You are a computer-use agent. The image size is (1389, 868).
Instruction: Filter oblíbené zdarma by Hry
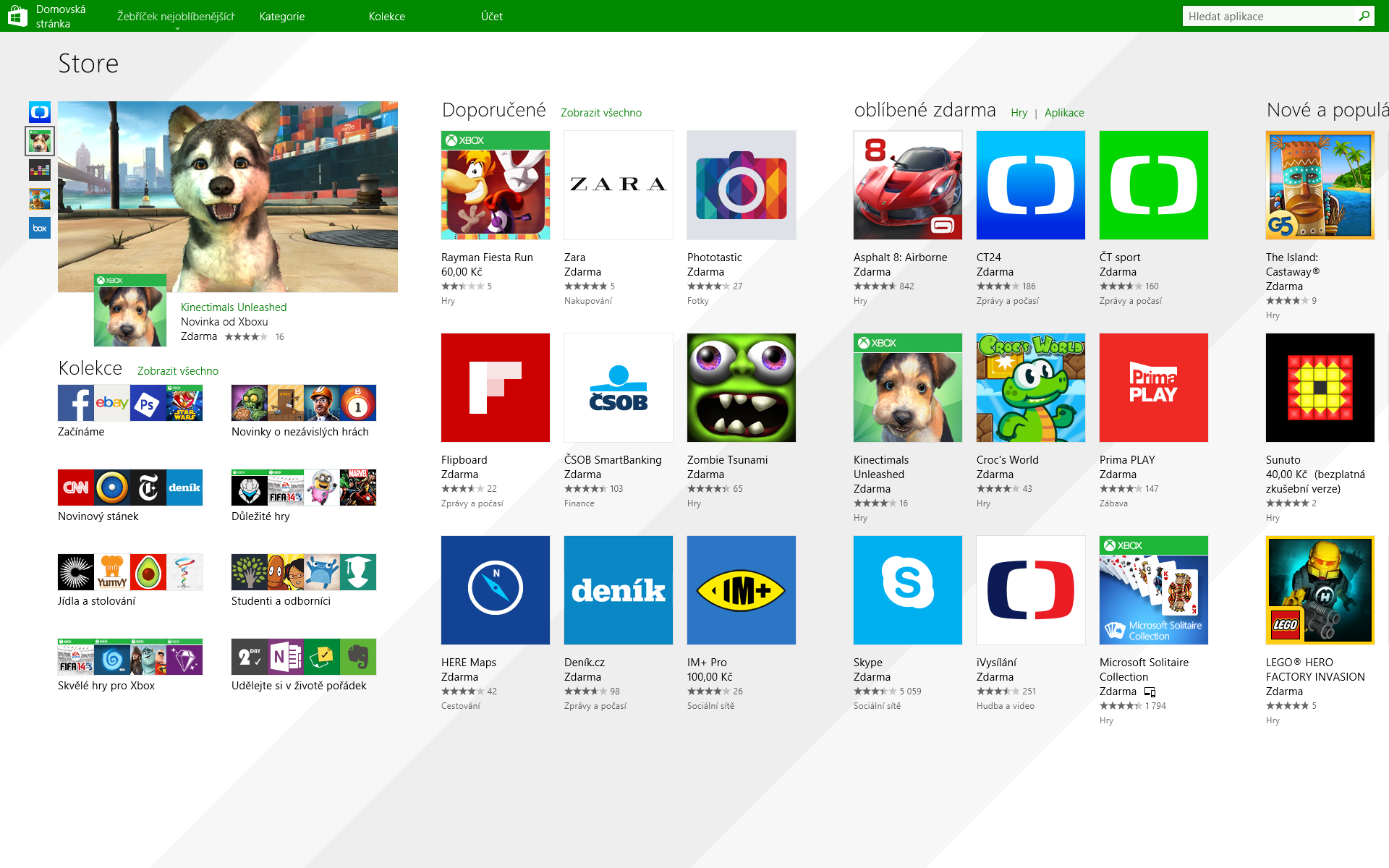1019,113
